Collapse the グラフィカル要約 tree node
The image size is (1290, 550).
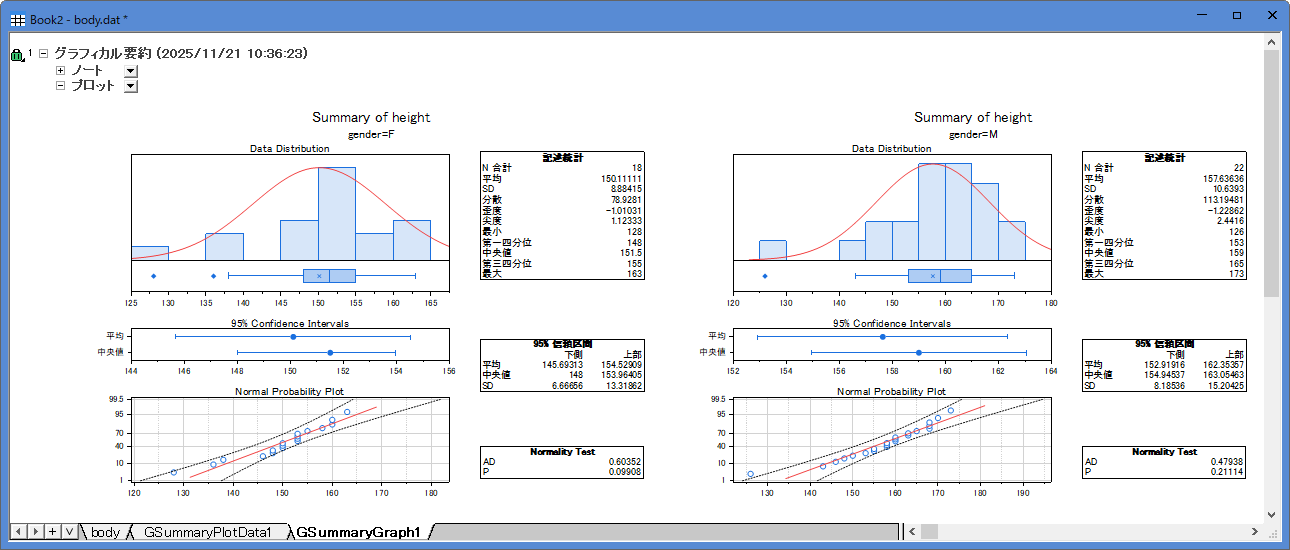tap(43, 54)
